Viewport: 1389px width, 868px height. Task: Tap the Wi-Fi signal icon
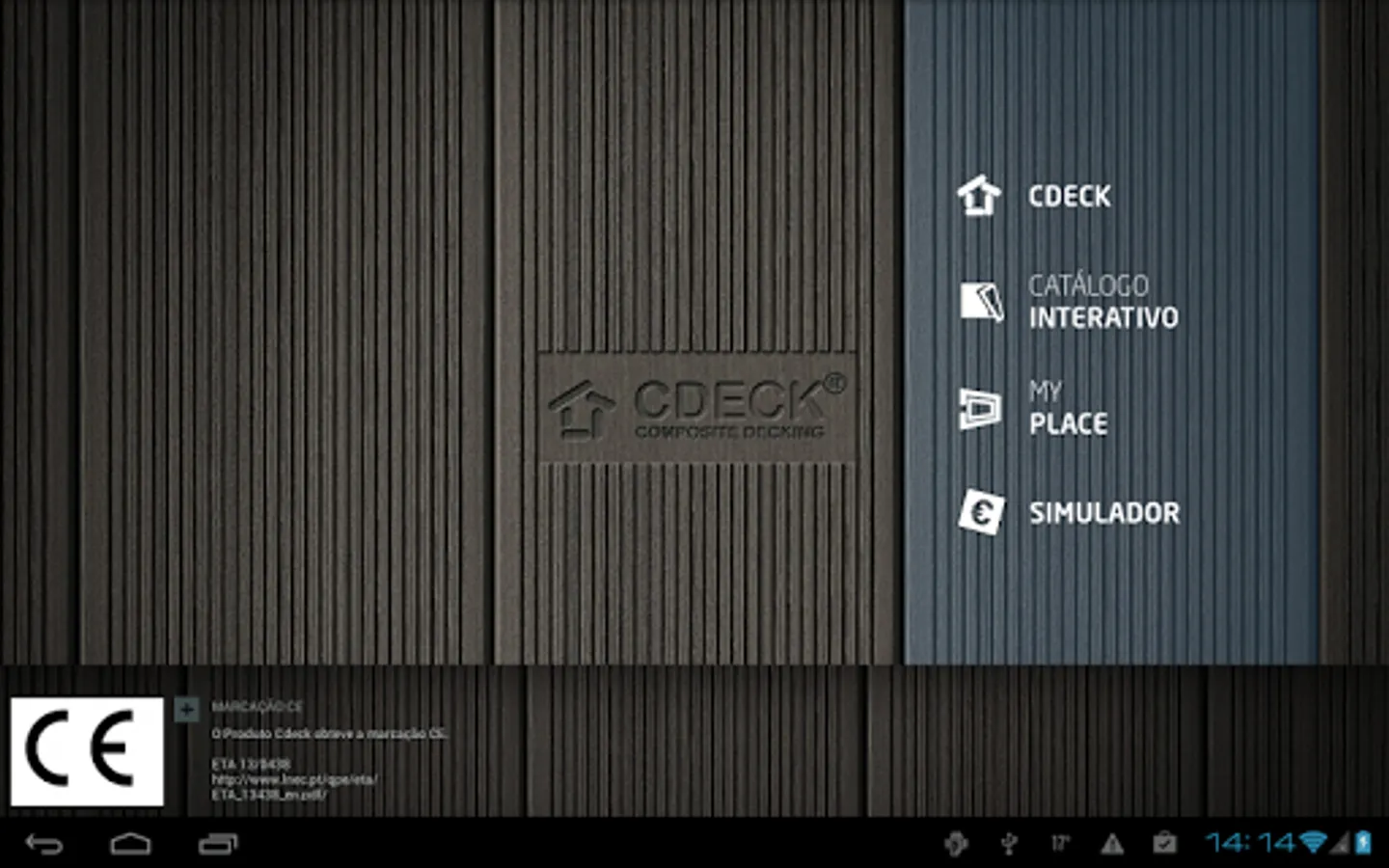1313,843
